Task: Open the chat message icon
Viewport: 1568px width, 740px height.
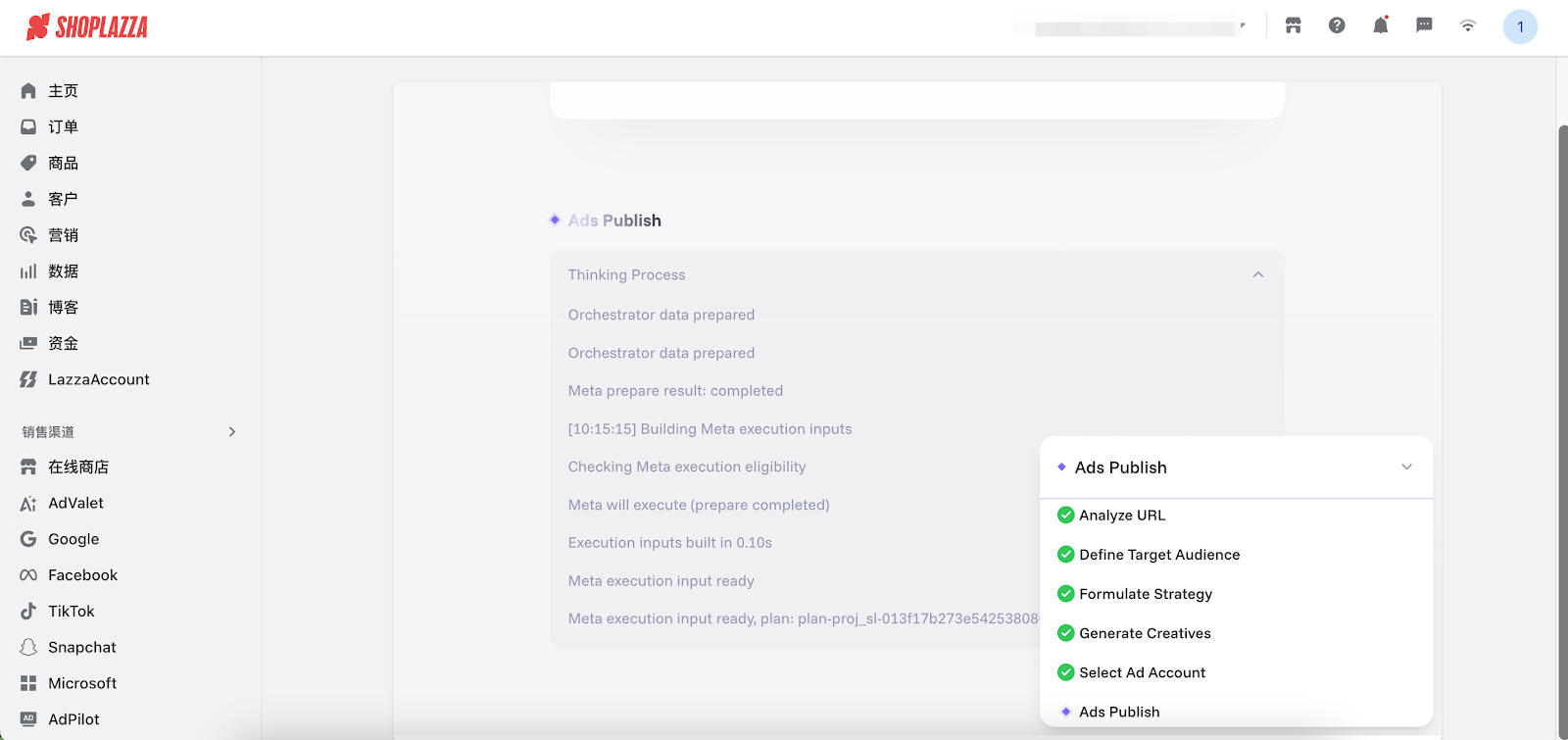Action: tap(1424, 26)
